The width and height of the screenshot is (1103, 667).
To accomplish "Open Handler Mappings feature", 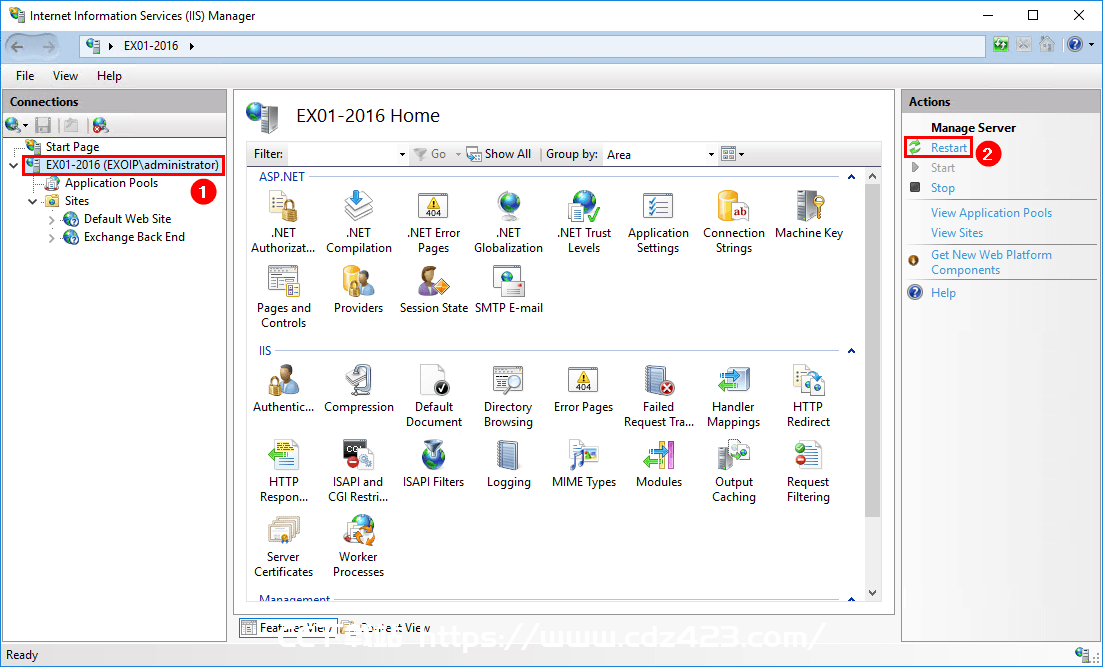I will [x=734, y=396].
